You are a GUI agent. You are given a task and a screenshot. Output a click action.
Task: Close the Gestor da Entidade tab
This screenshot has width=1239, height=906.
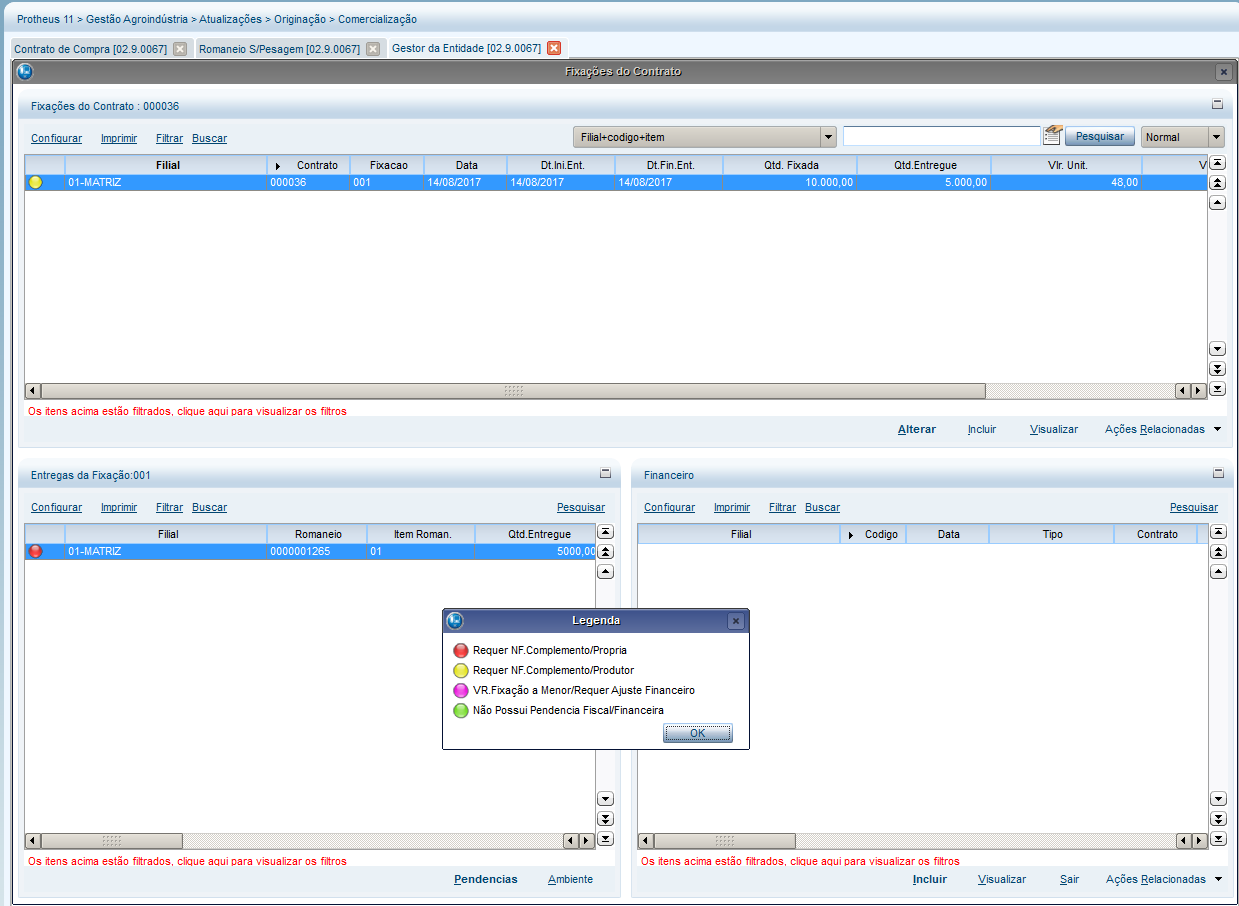(554, 48)
